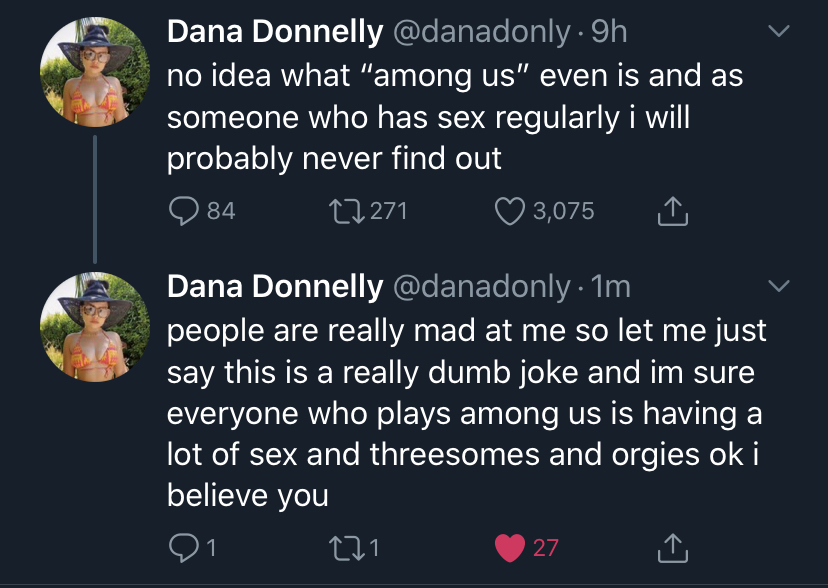This screenshot has width=828, height=588.
Task: Open the 9h timestamp of first tweet
Action: click(x=609, y=33)
